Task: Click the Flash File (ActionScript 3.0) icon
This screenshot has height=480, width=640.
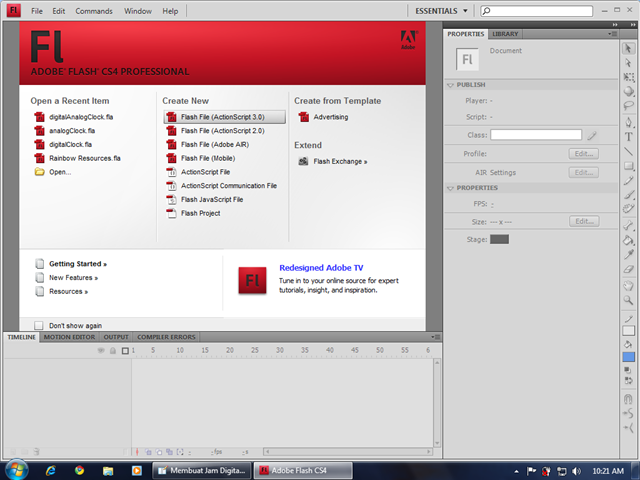Action: tap(170, 117)
